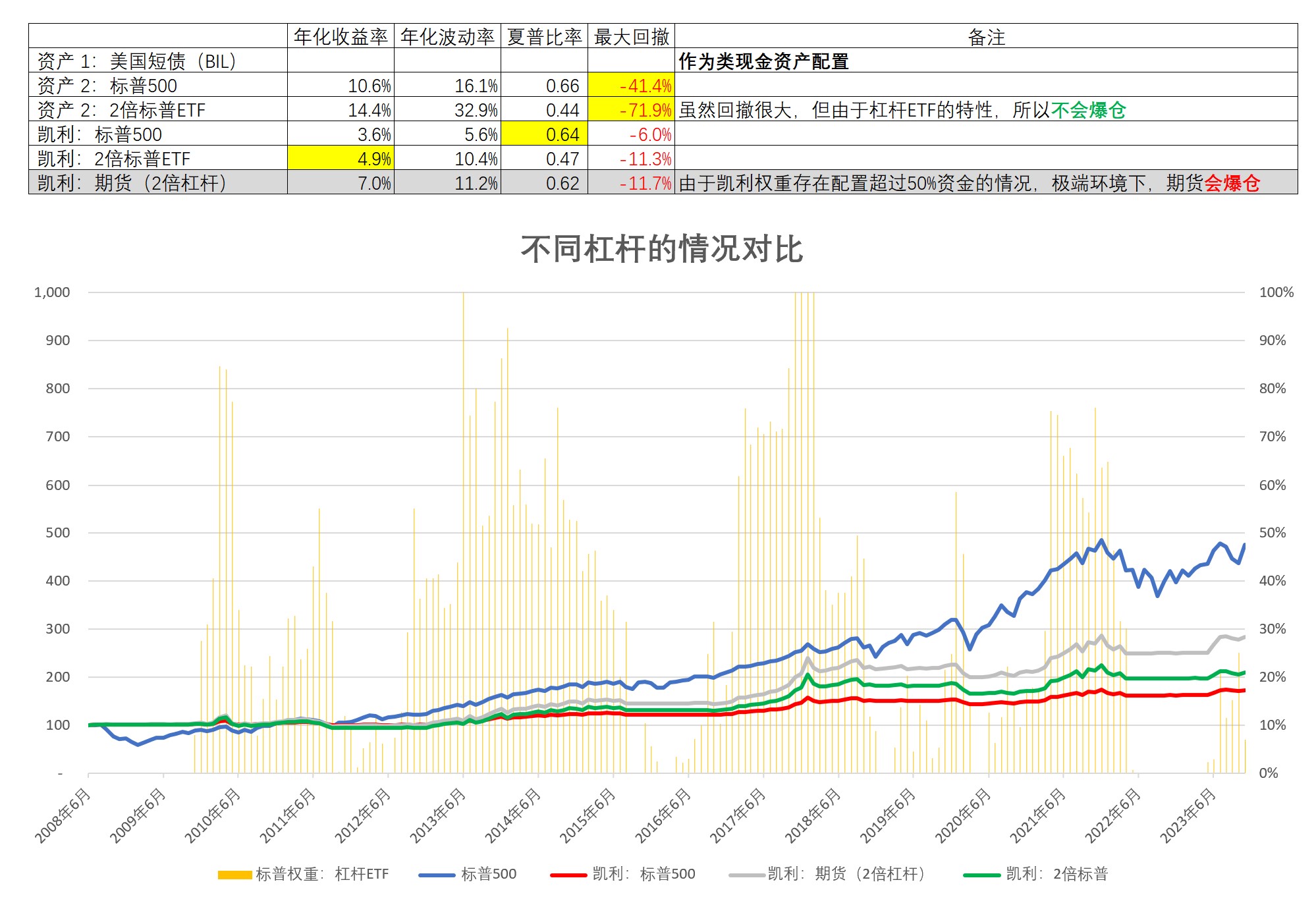Click the 夏普比率 column header
This screenshot has width=1316, height=905.
pos(544,37)
